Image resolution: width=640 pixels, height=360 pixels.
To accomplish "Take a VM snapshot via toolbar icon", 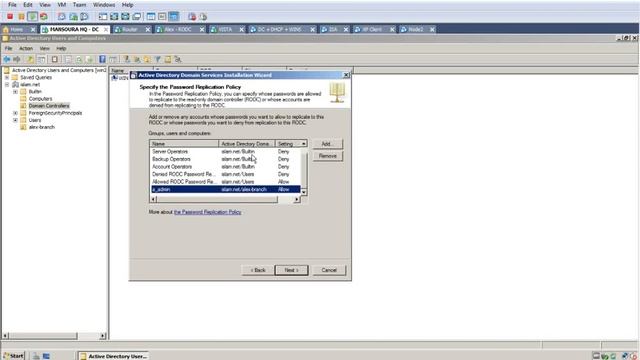I will click(x=62, y=17).
